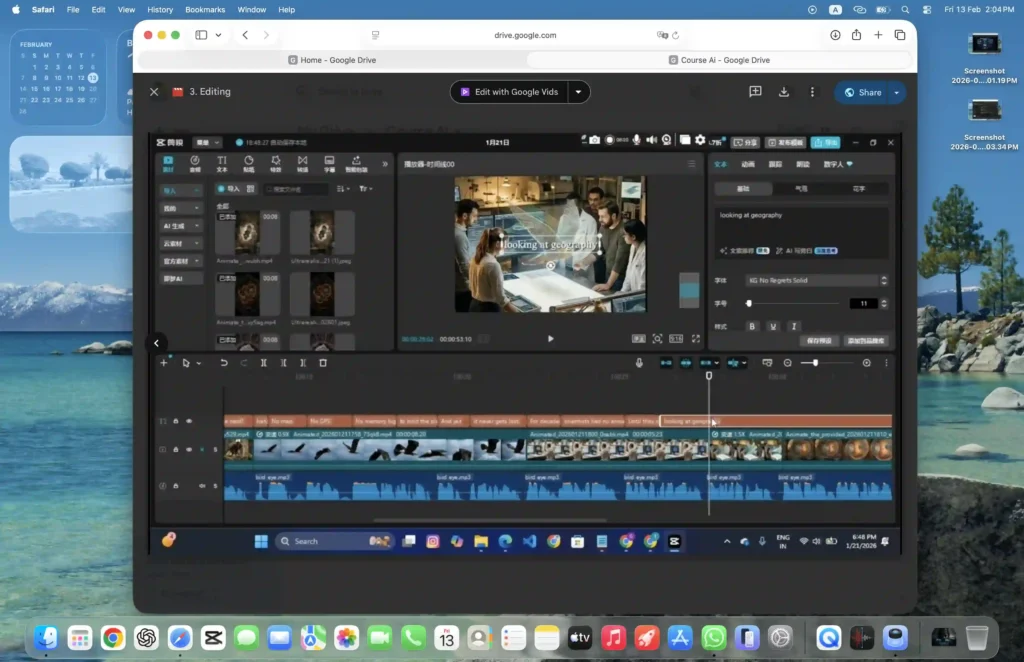Click the trash delete icon in timeline toolbar
Screen dimensions: 1024x662
coord(323,363)
